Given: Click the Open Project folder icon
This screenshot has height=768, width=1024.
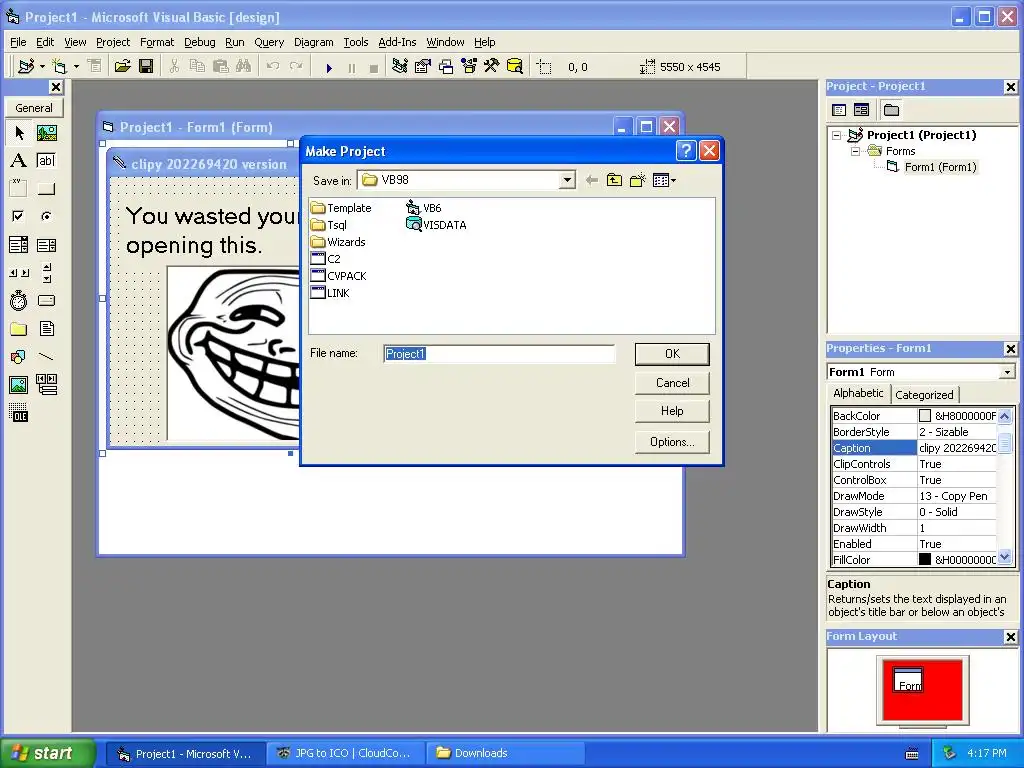Looking at the screenshot, I should coord(122,66).
